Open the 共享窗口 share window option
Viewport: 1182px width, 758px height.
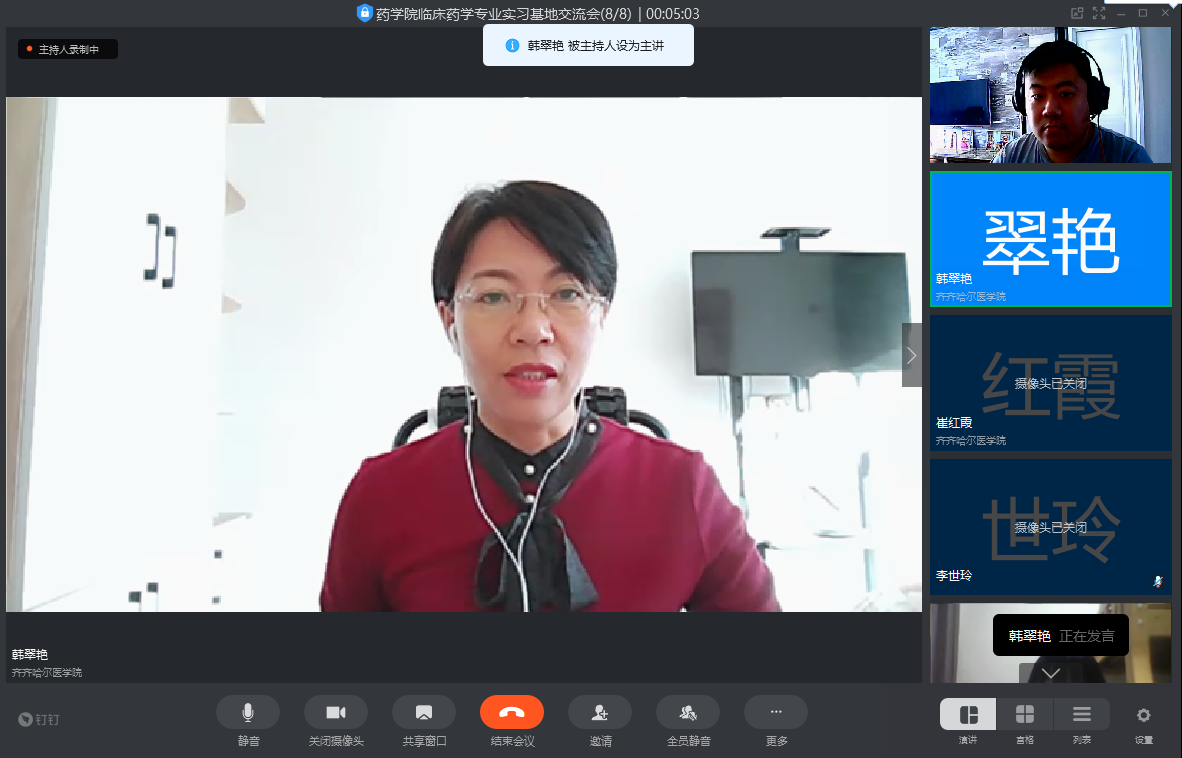click(x=424, y=712)
